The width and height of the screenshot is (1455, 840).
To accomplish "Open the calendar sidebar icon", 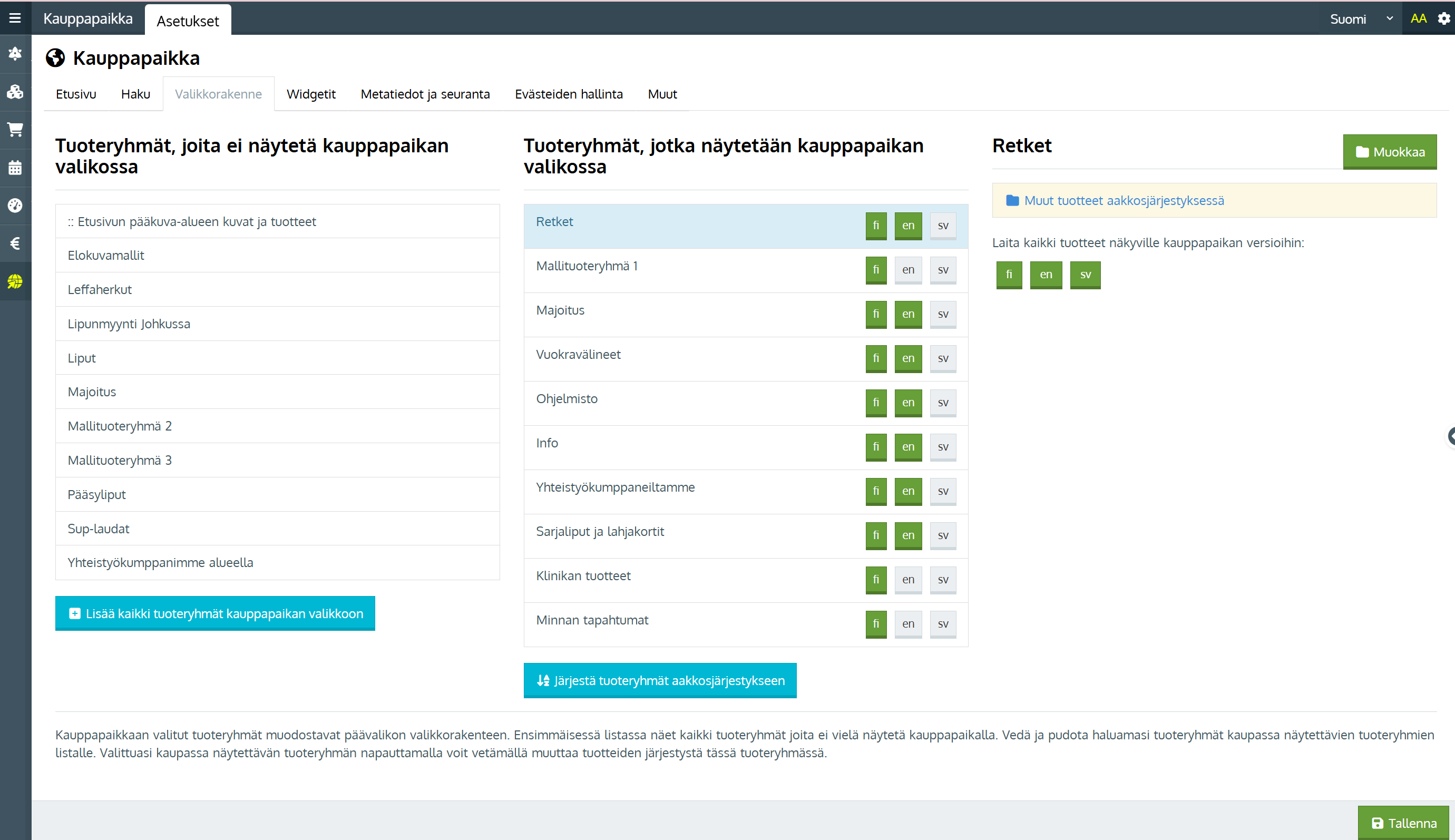I will [15, 167].
